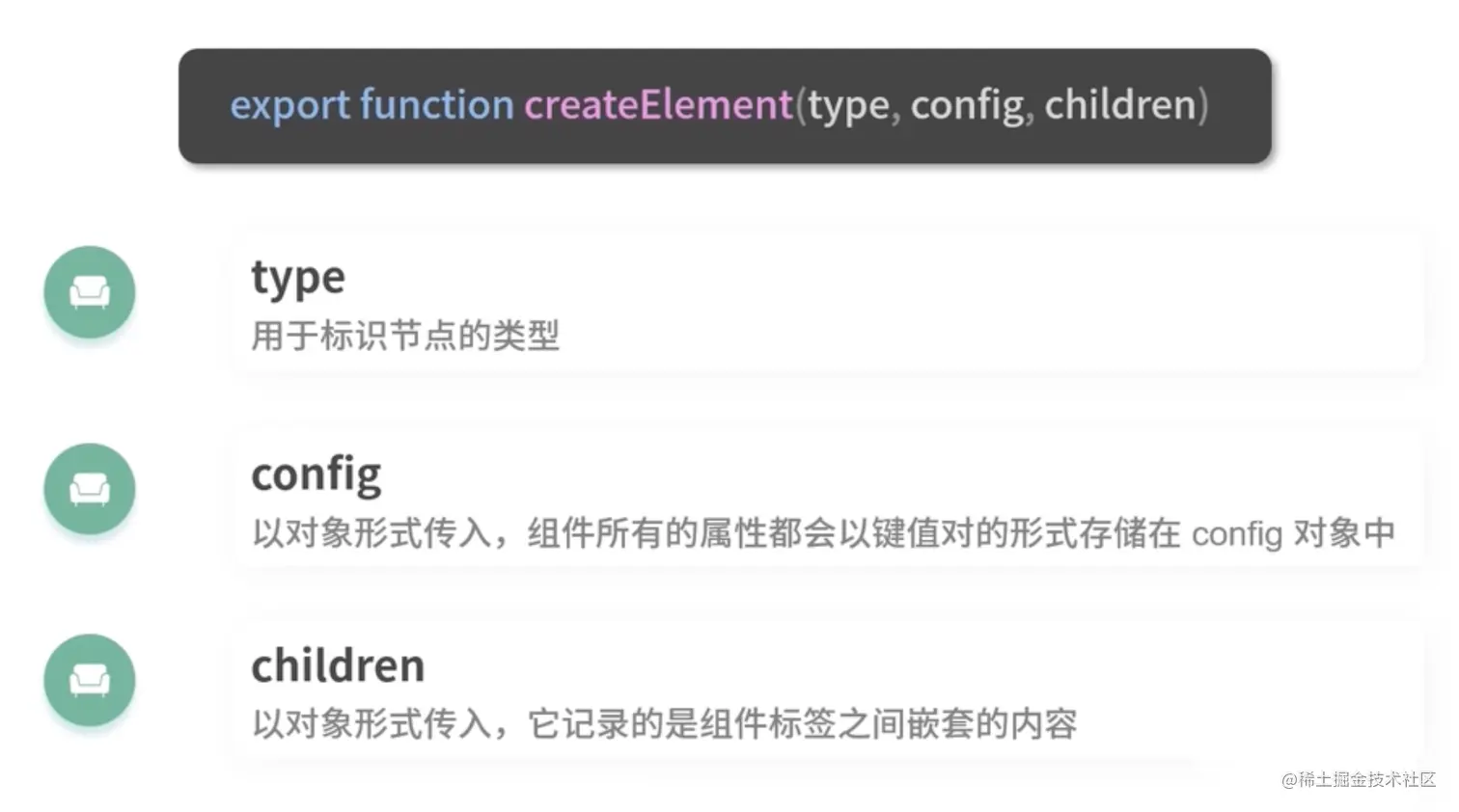The width and height of the screenshot is (1459, 812).
Task: Click the sofa icon beside config
Action: [x=90, y=489]
